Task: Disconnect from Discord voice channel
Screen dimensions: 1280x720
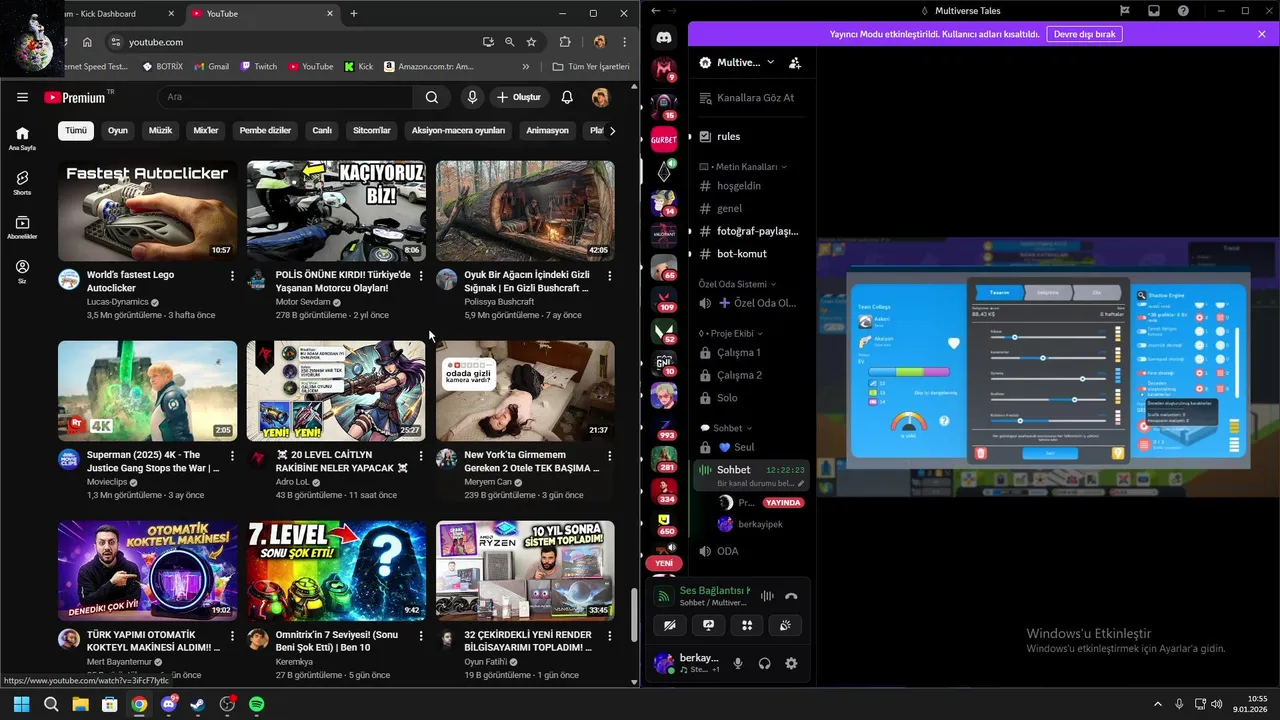Action: (x=791, y=596)
